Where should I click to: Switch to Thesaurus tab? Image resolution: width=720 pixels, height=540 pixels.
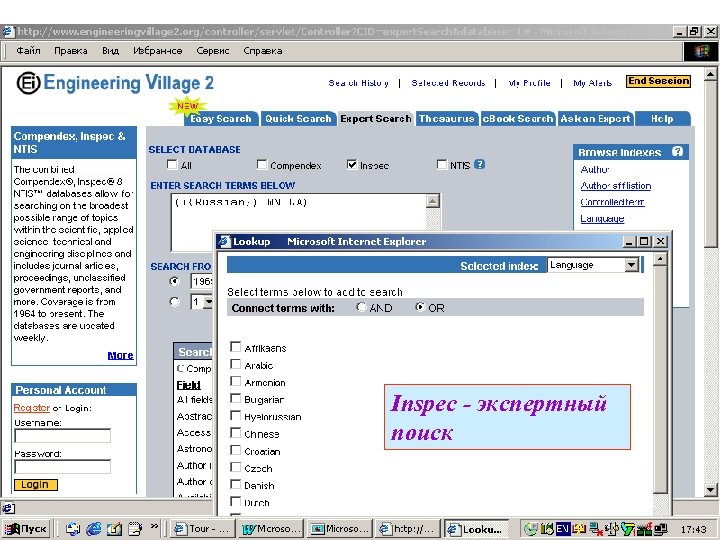(x=446, y=119)
